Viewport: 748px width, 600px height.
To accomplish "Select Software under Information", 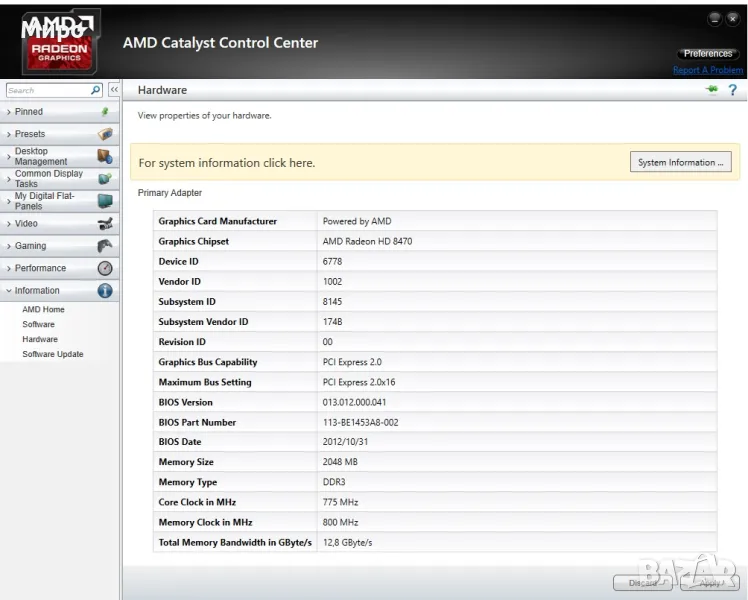I will 38,325.
